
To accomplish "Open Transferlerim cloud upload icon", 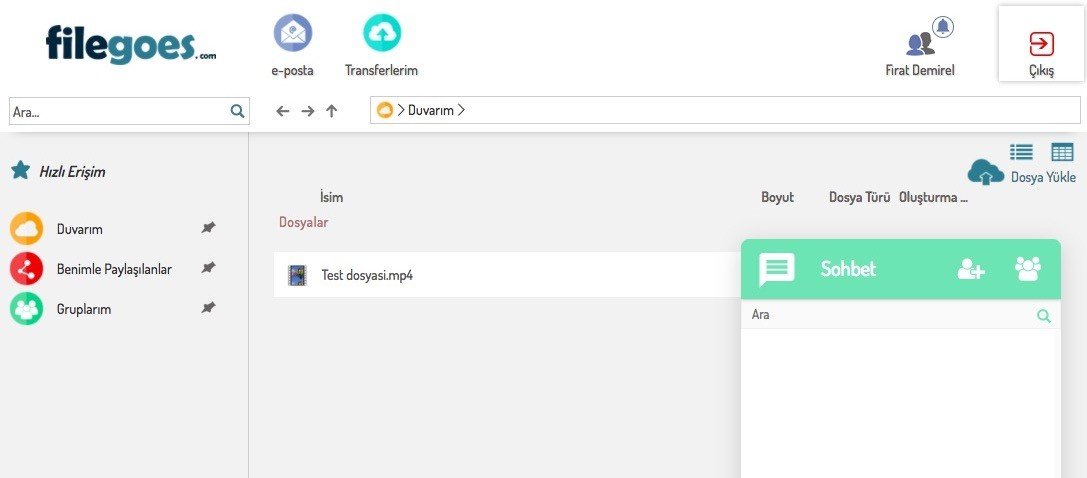I will [x=381, y=34].
